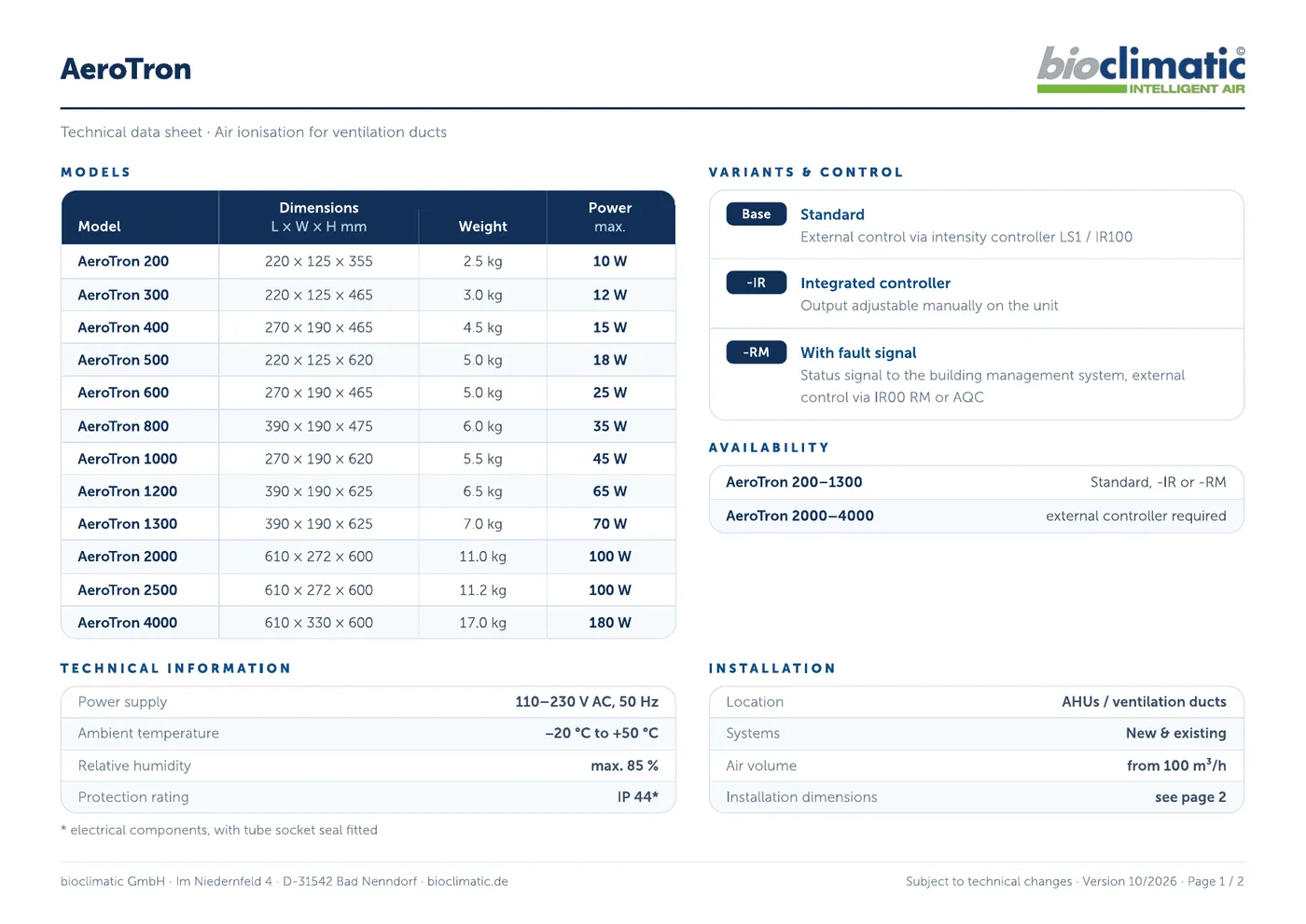
Task: Select the AeroTron page title
Action: point(126,69)
